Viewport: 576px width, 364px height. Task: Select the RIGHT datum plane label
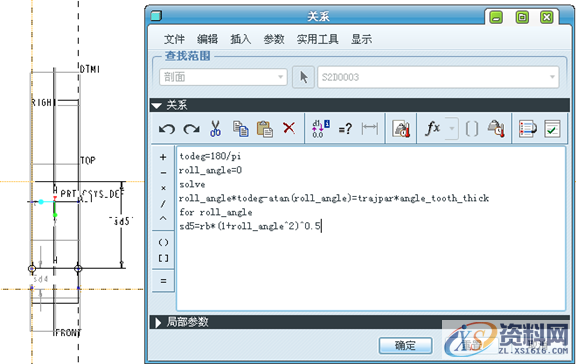point(44,103)
